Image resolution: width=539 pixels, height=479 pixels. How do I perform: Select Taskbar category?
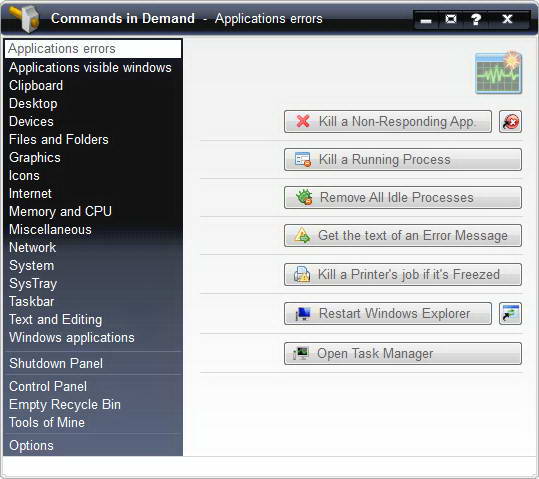(x=93, y=302)
